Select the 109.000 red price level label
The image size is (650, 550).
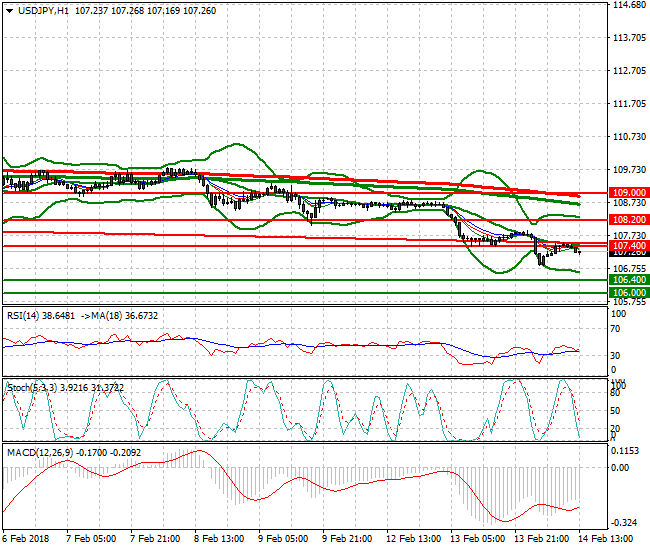(x=628, y=192)
